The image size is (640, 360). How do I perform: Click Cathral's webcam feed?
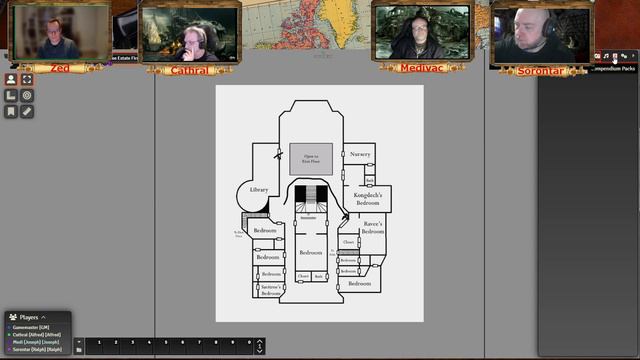(x=190, y=35)
